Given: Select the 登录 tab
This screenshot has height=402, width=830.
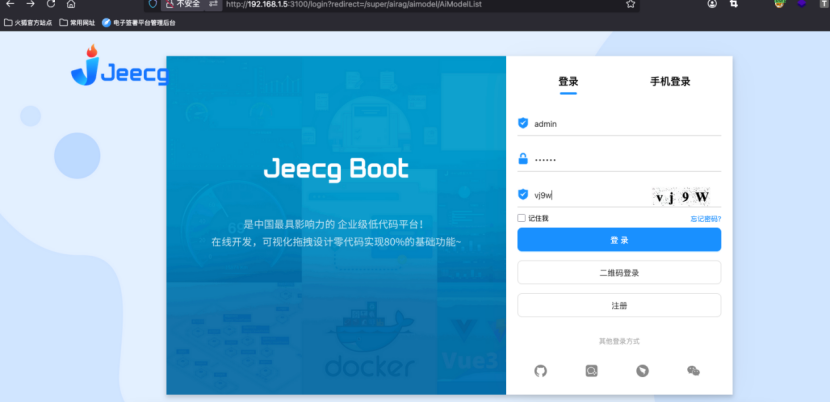Looking at the screenshot, I should [568, 82].
